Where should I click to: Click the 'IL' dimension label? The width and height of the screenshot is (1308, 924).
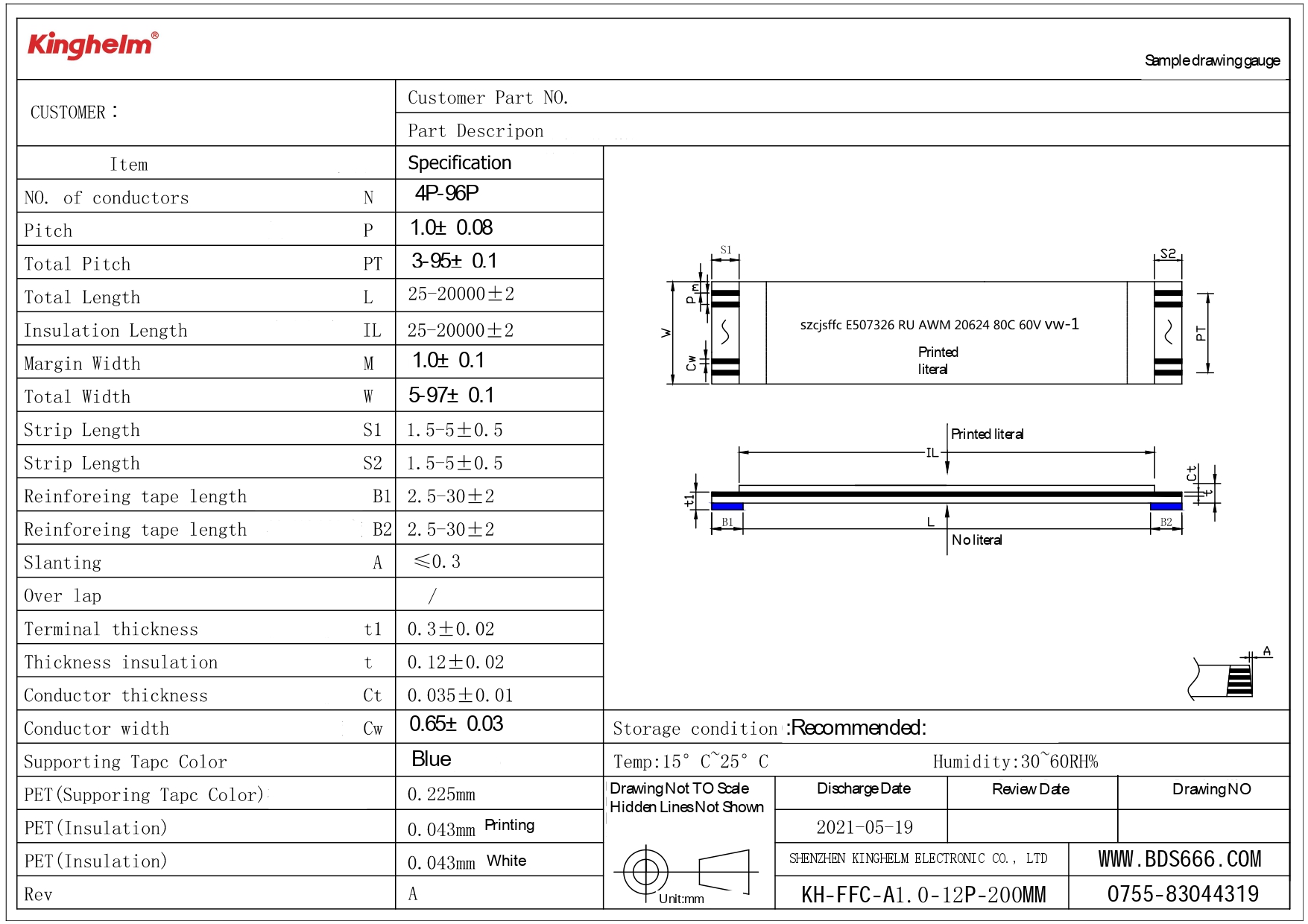click(932, 452)
